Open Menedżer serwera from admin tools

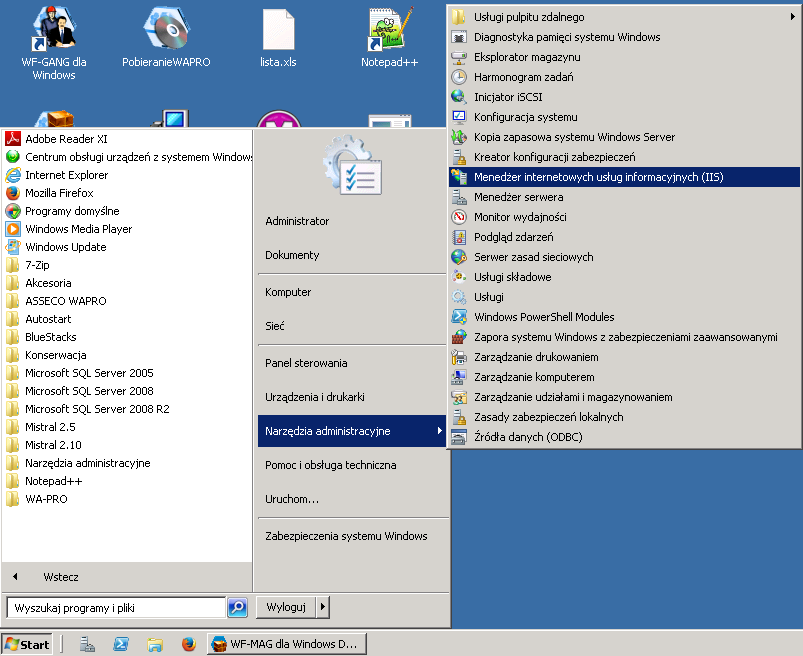tap(624, 197)
